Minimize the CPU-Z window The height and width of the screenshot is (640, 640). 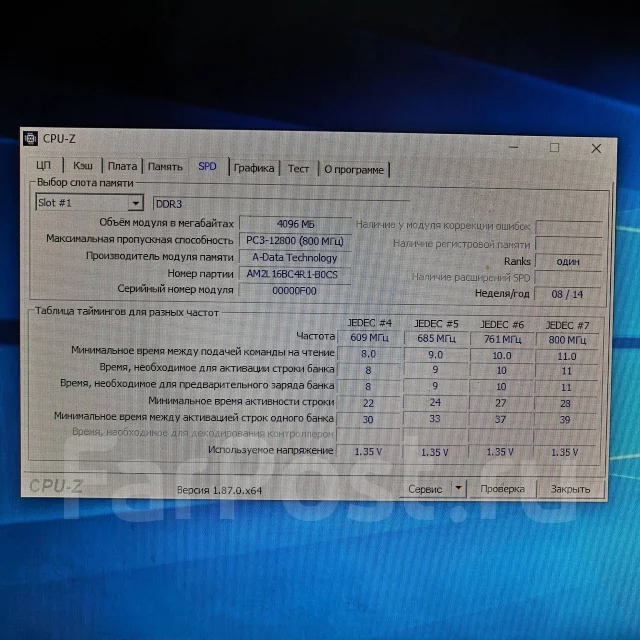[x=513, y=147]
